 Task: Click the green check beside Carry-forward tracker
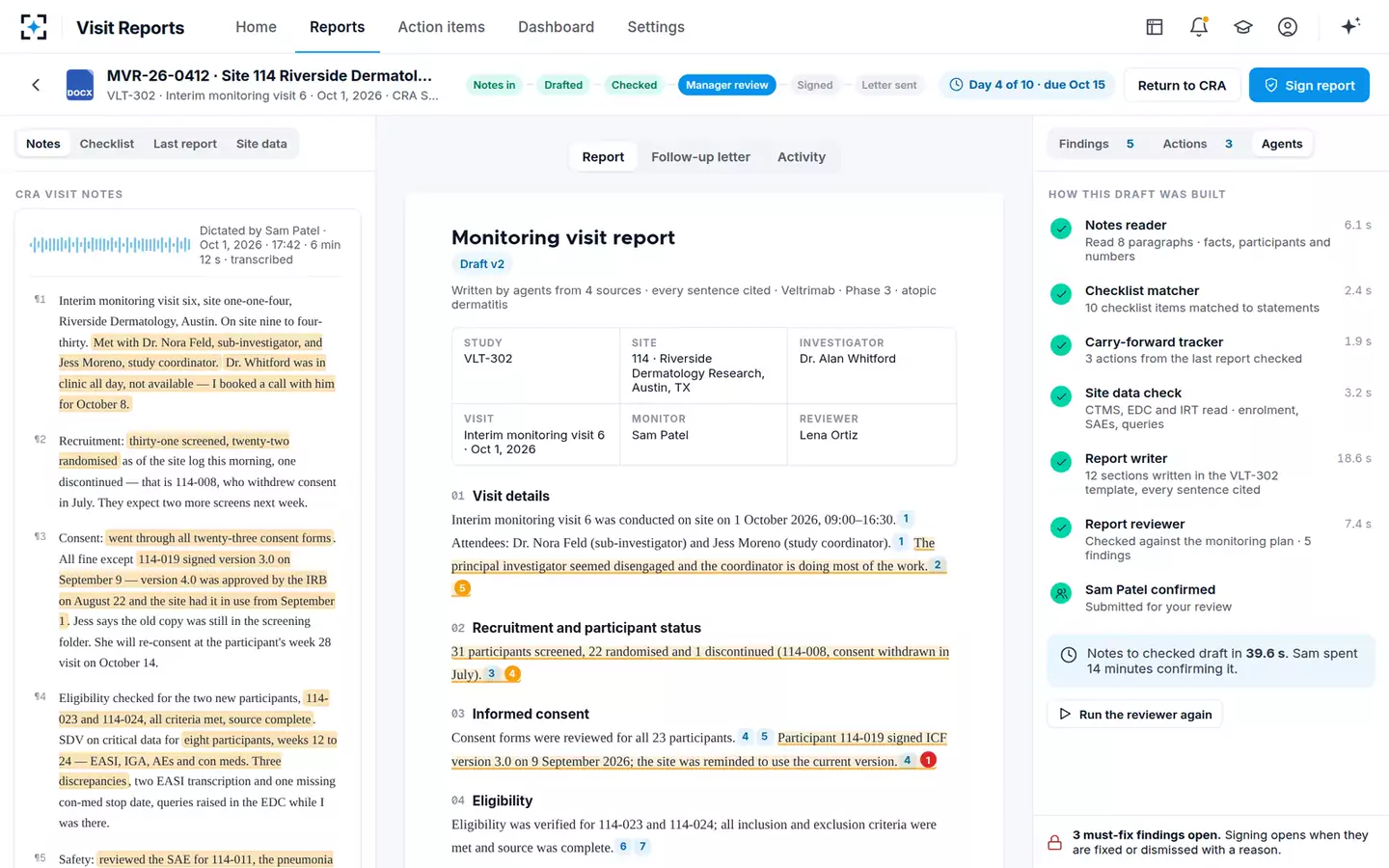coord(1061,345)
